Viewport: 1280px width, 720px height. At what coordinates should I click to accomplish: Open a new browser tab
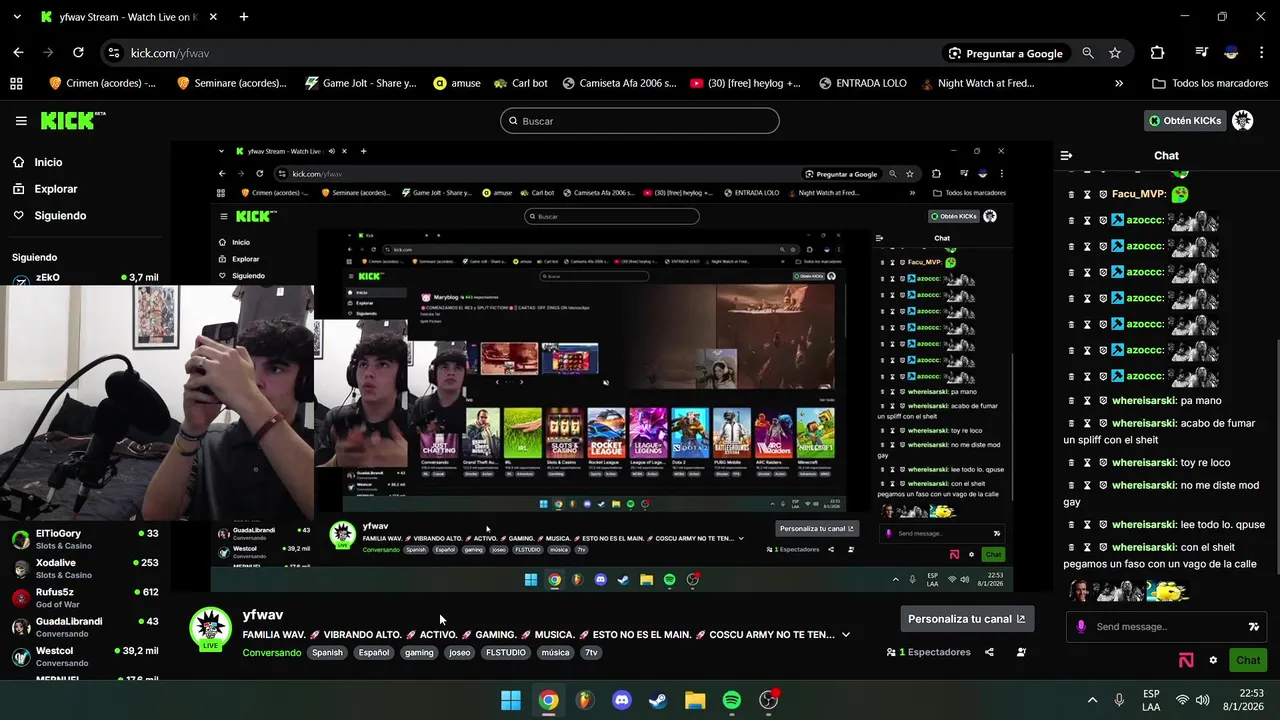(244, 17)
